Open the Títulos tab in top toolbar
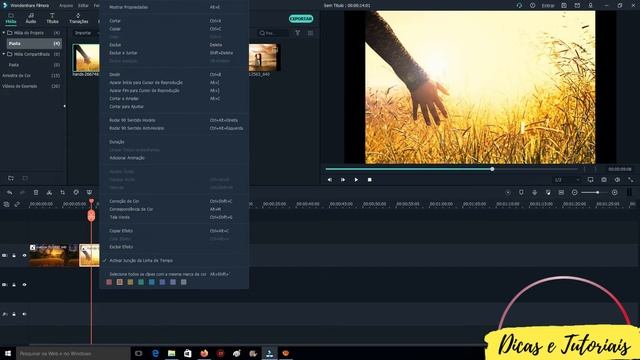 point(52,18)
